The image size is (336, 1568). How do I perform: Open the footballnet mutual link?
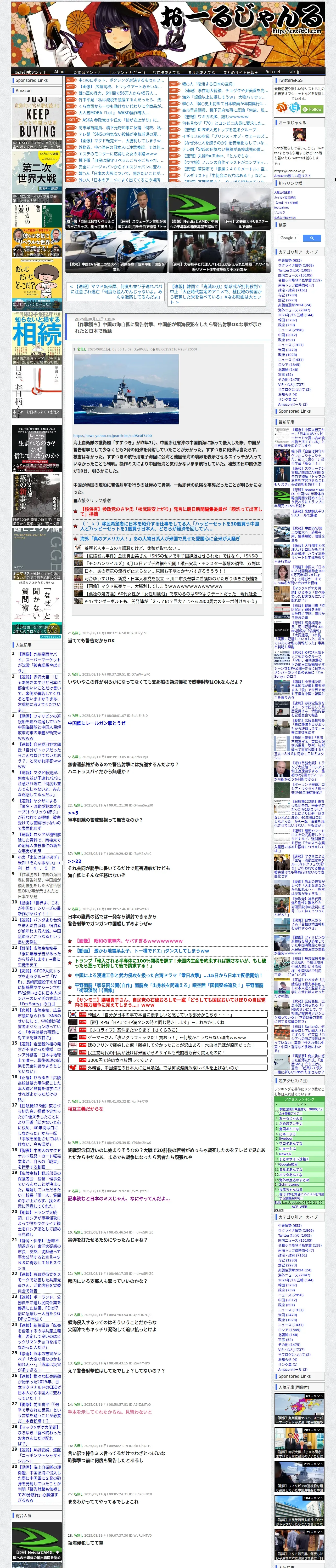pos(282,207)
